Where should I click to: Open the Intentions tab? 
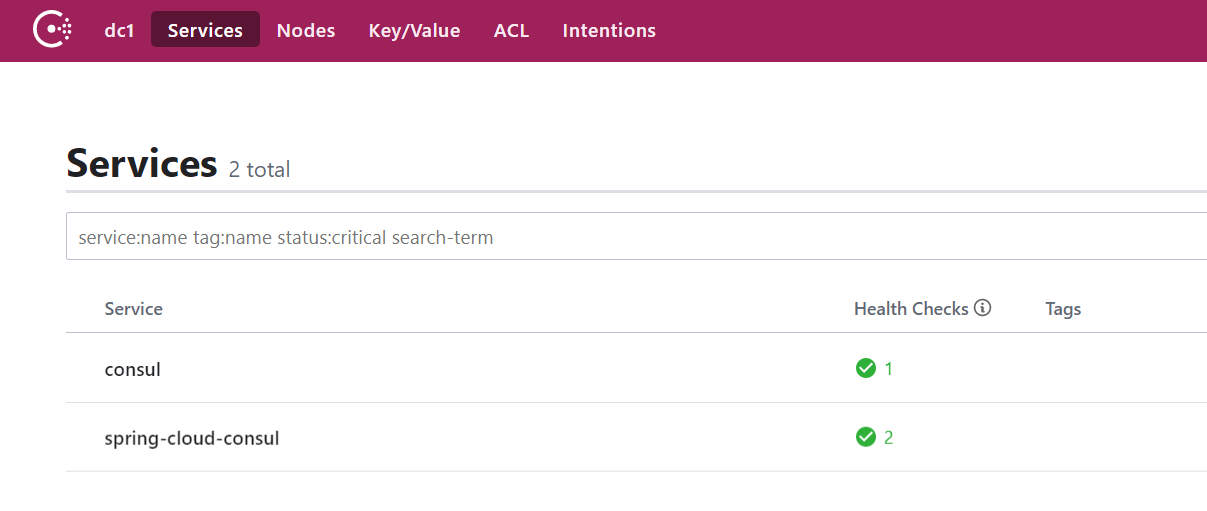pos(609,30)
